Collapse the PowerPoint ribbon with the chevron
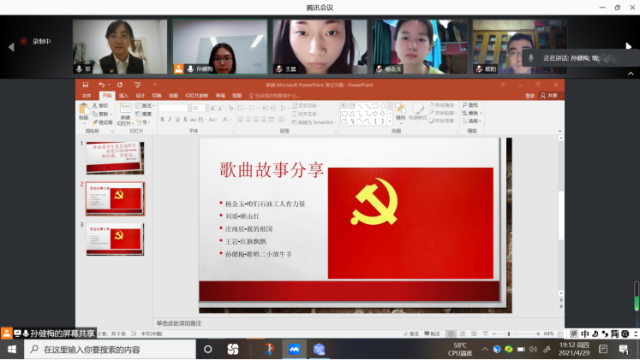Viewport: 640px width, 360px height. click(x=560, y=131)
